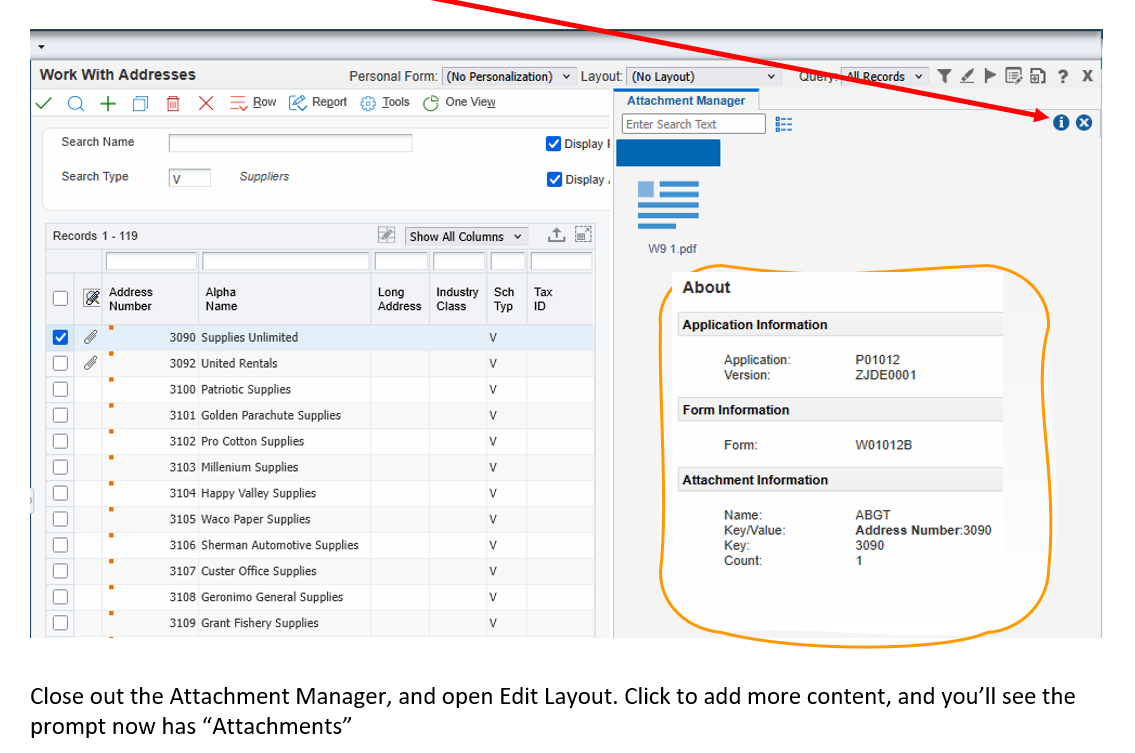1135x753 pixels.
Task: Click the magnifier Find icon in toolbar
Action: pyautogui.click(x=76, y=103)
